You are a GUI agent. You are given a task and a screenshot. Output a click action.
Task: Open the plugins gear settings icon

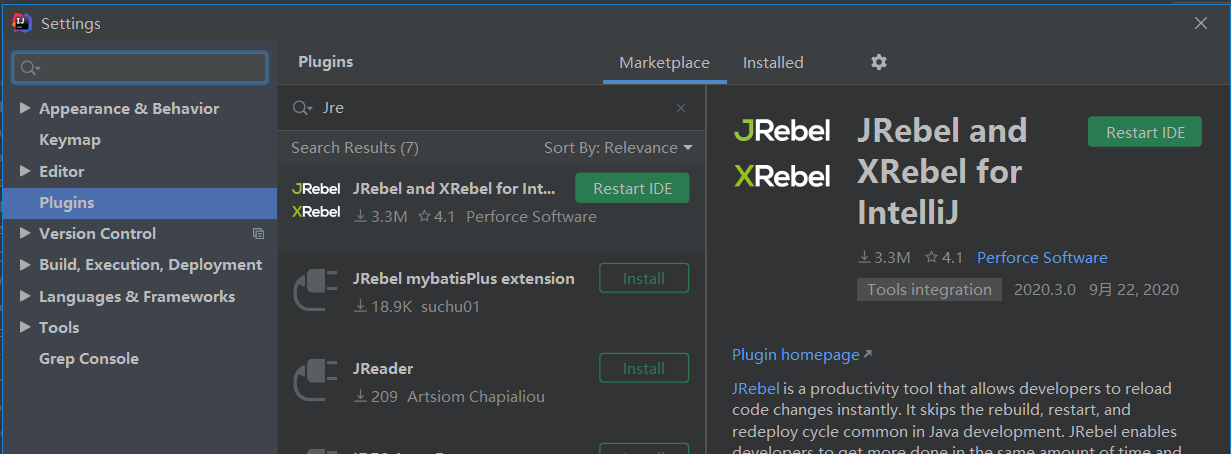(878, 62)
